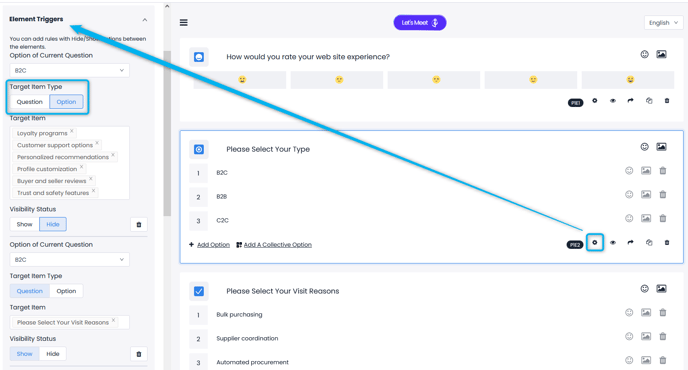Add image to the web site experience question
Image resolution: width=688 pixels, height=370 pixels.
(x=661, y=54)
